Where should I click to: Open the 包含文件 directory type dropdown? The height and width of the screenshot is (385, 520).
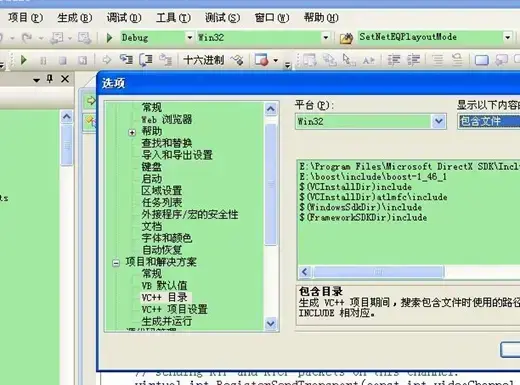pyautogui.click(x=489, y=121)
